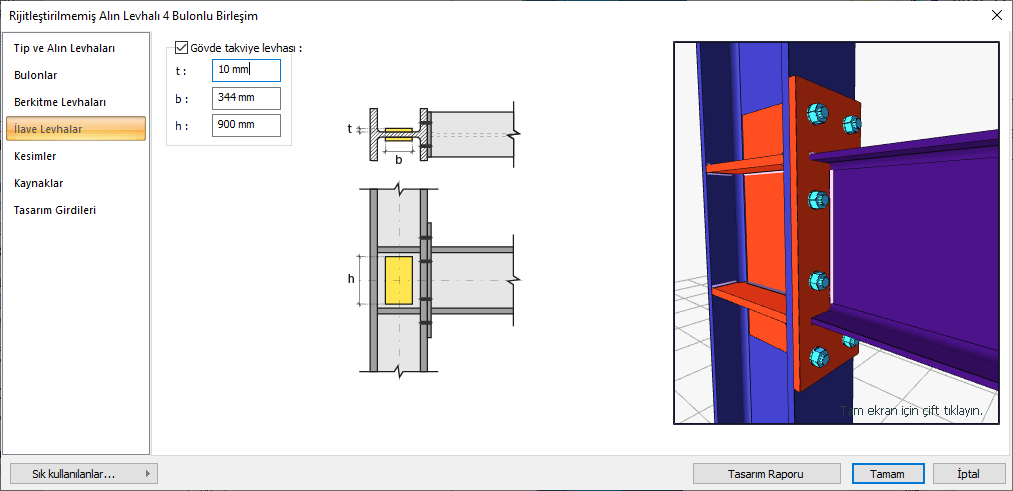Open the Kesimler tab
The height and width of the screenshot is (491, 1013).
(x=35, y=156)
